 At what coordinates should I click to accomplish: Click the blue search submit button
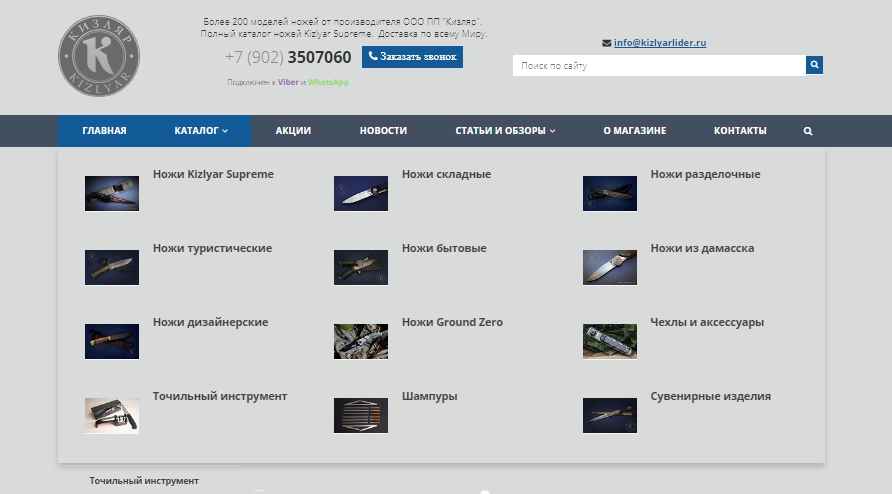click(x=814, y=65)
